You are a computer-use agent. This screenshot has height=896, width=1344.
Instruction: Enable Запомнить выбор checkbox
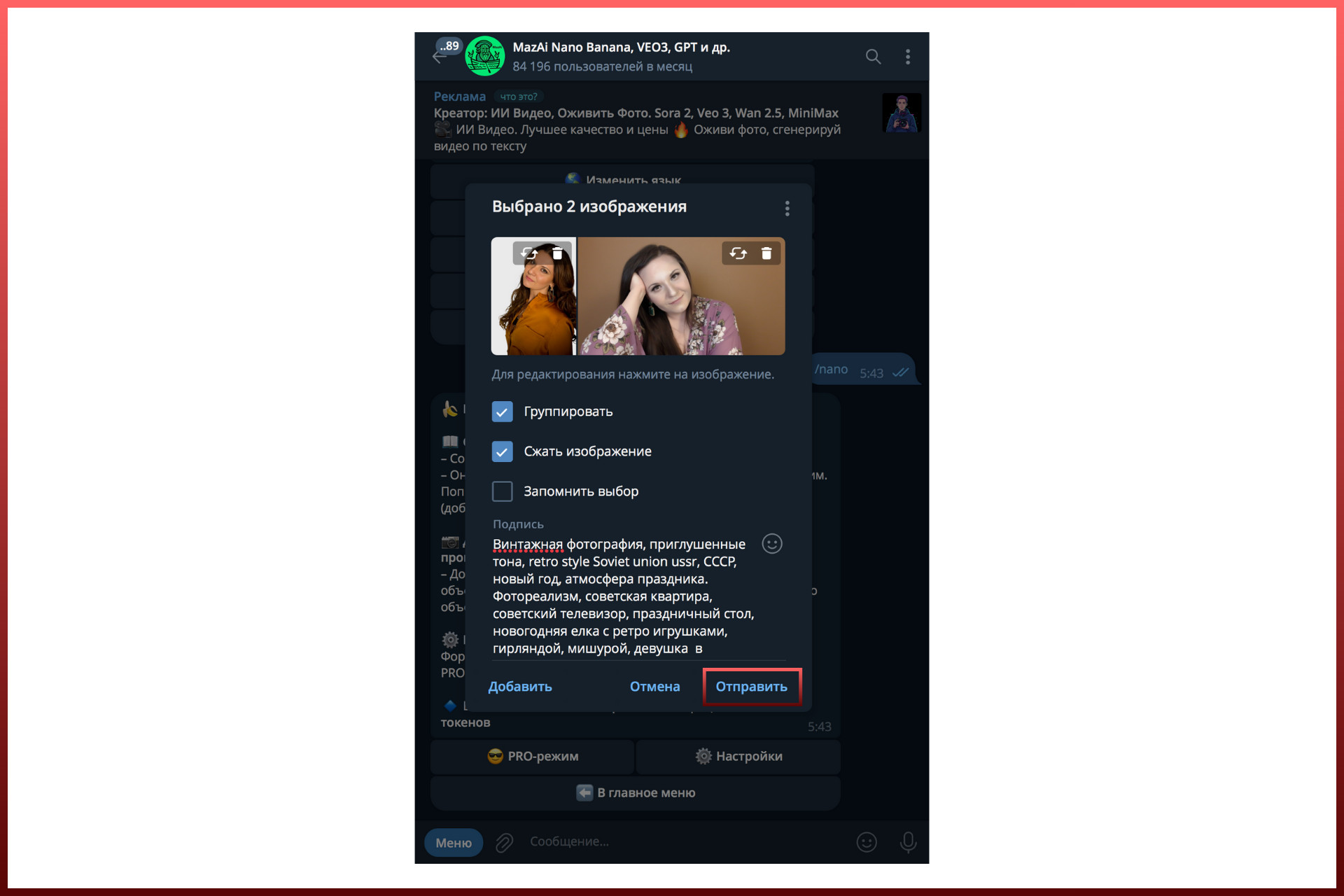point(502,491)
